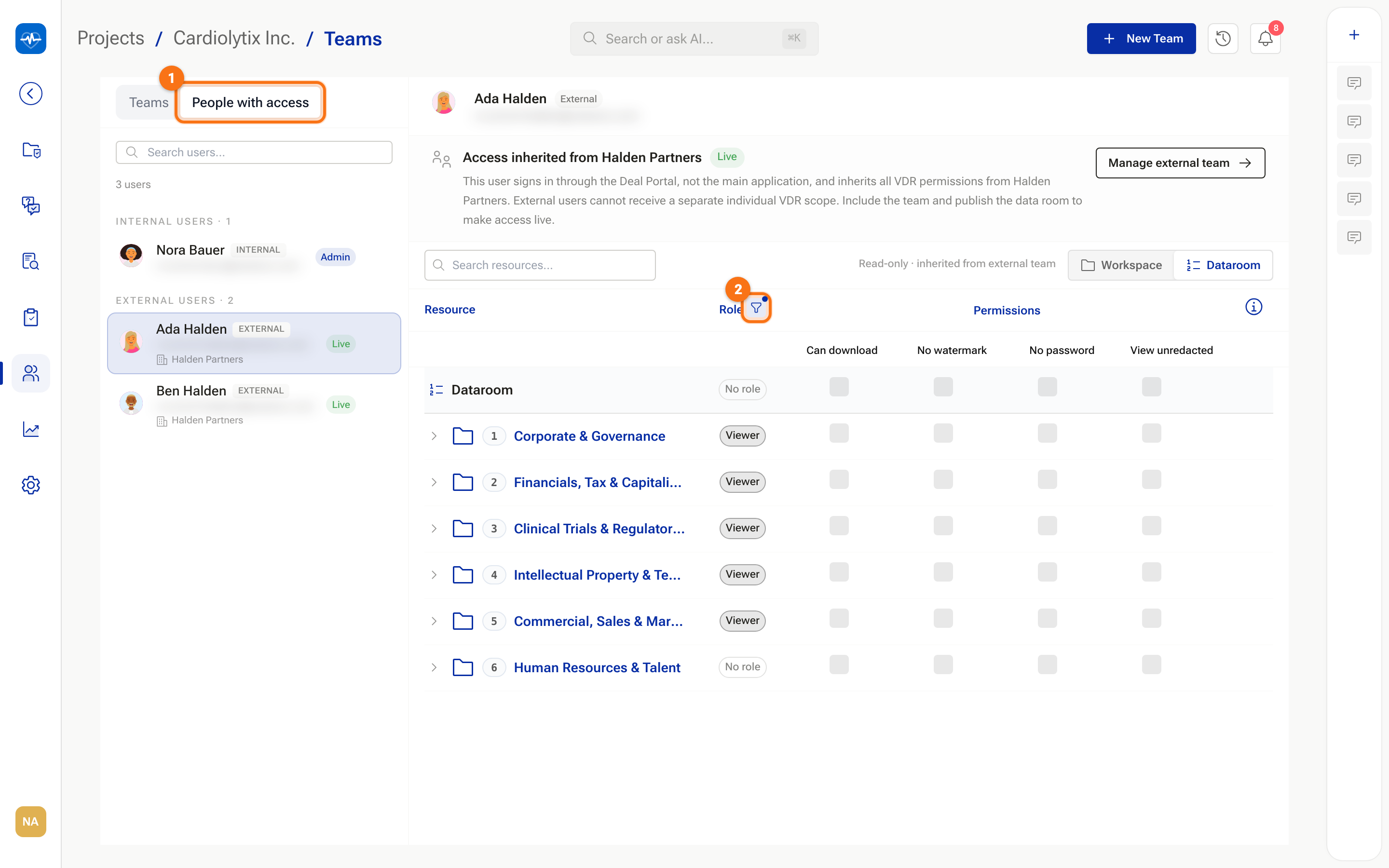1389x868 pixels.
Task: Click the NA user avatar
Action: 30,822
